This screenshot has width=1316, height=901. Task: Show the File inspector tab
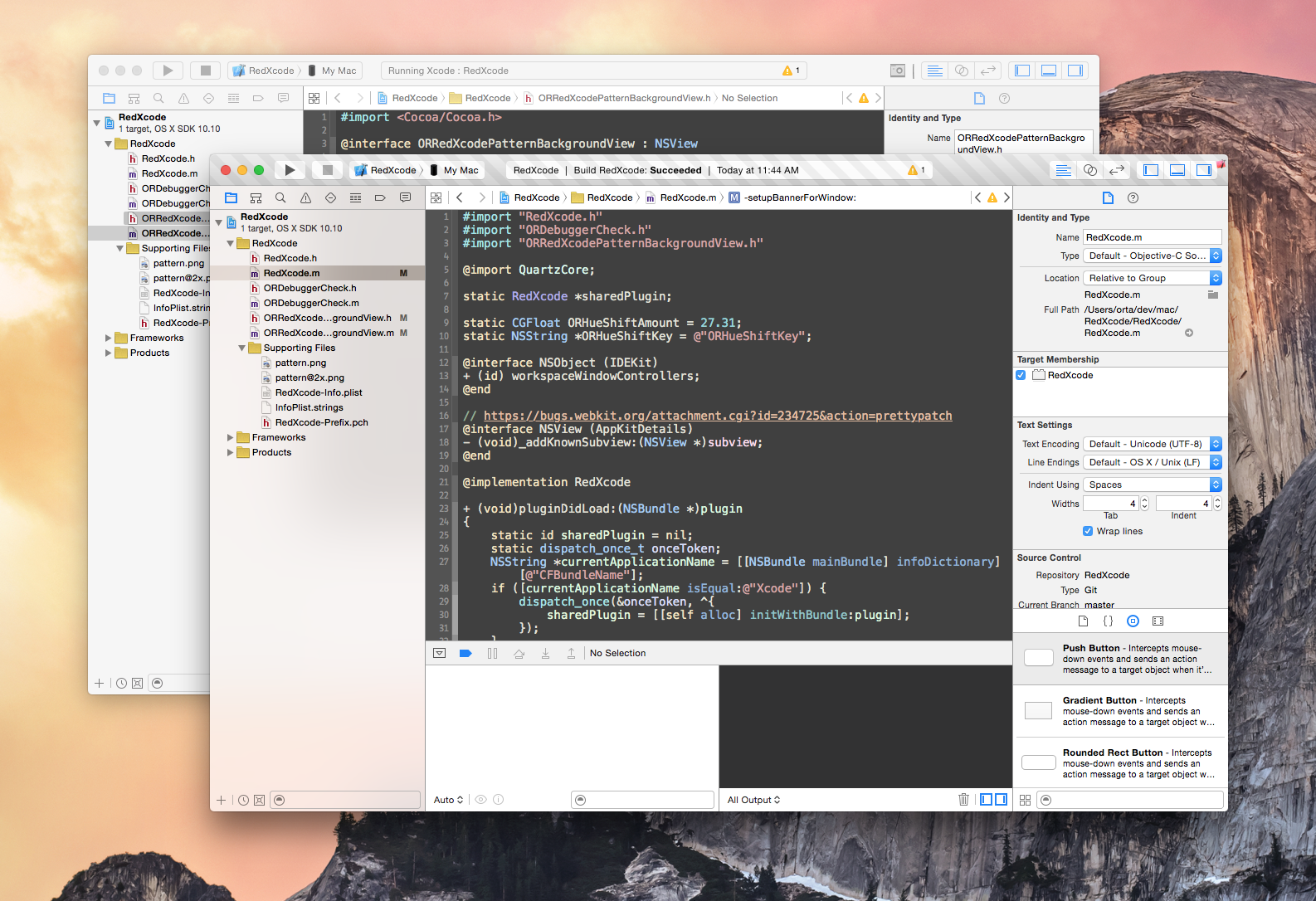pyautogui.click(x=1108, y=197)
